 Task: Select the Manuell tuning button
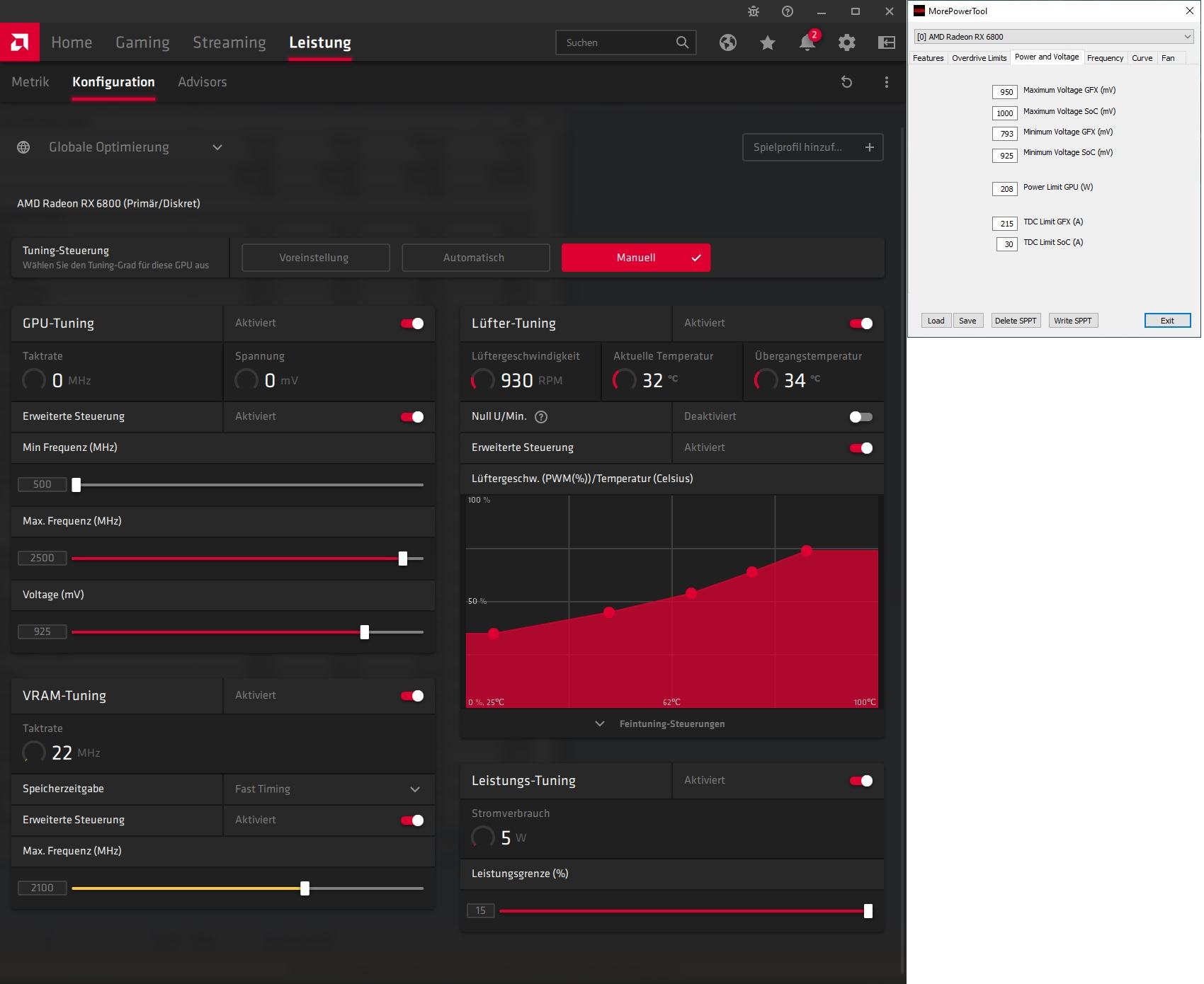636,258
